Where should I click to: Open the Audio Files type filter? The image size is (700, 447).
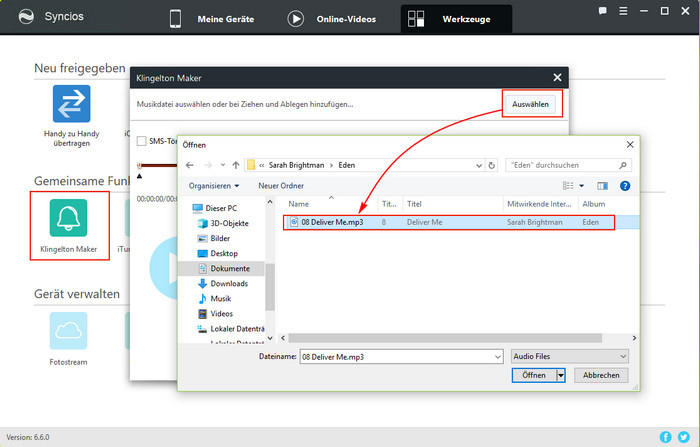tap(570, 356)
